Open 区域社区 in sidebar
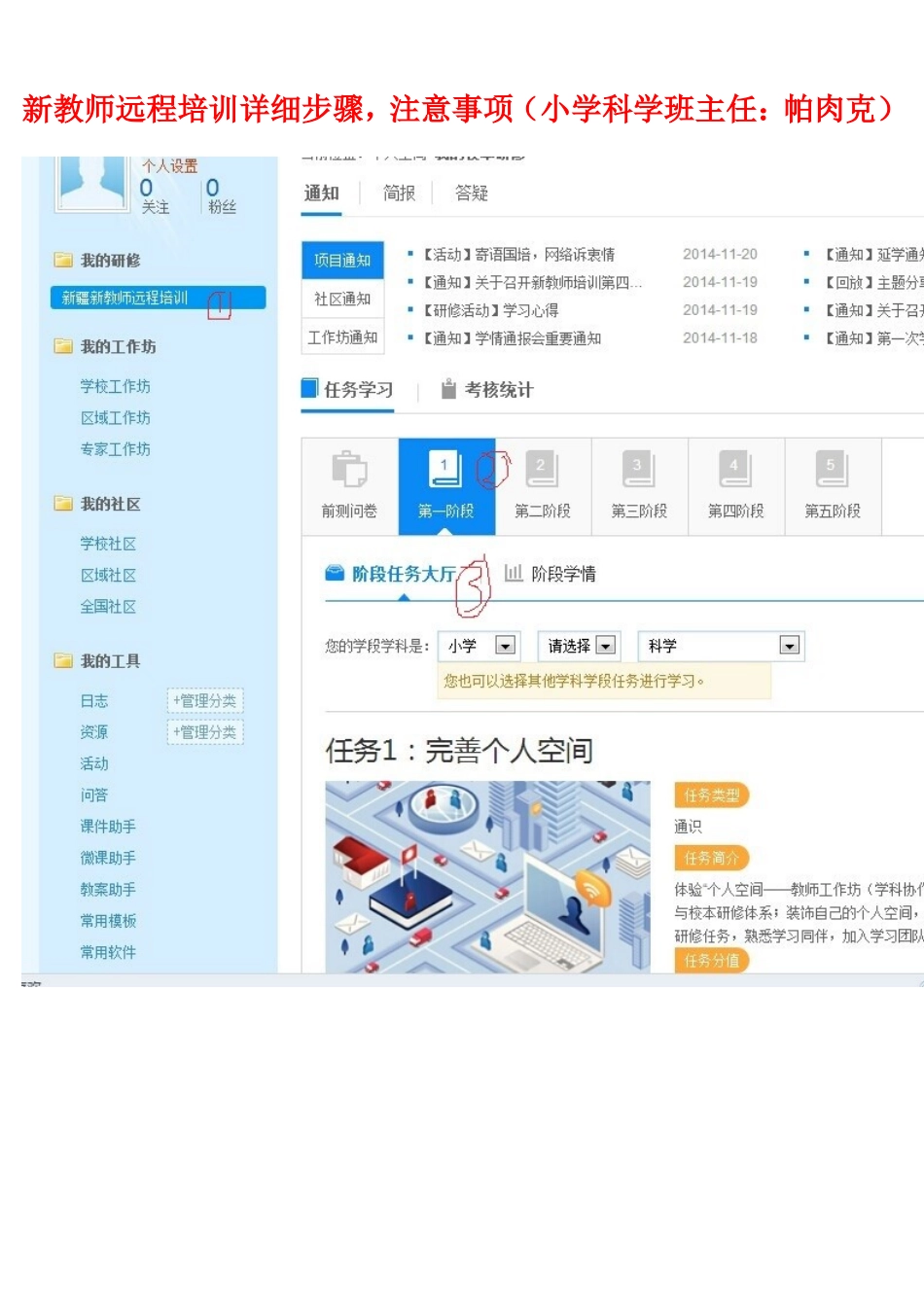Screen dimensions: 924x1307 (x=108, y=575)
